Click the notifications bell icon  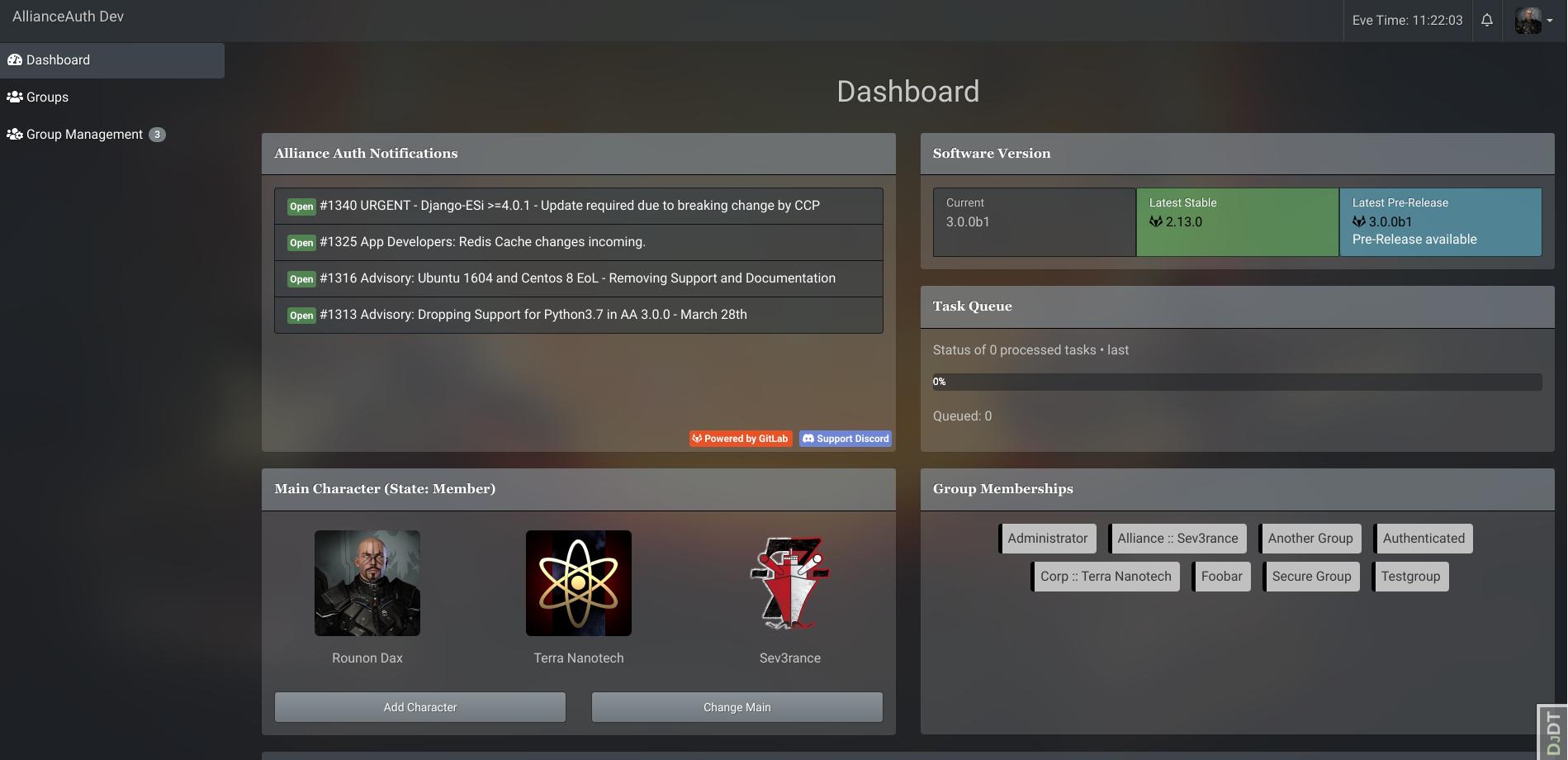tap(1486, 20)
